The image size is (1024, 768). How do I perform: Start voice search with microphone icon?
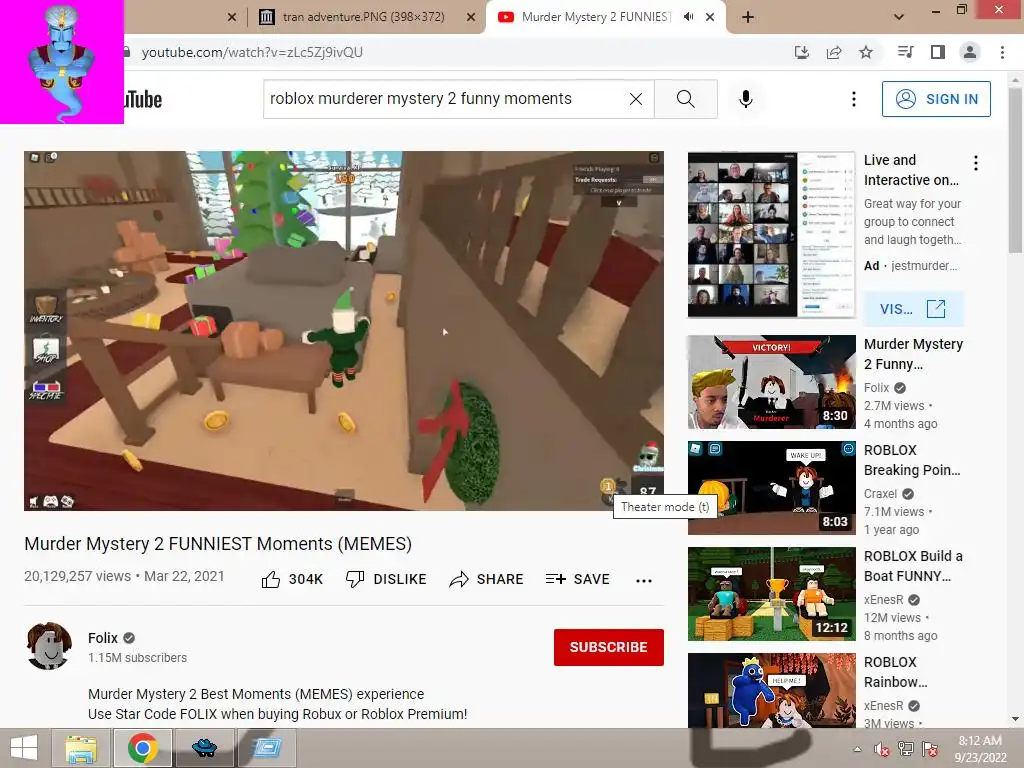tap(746, 99)
